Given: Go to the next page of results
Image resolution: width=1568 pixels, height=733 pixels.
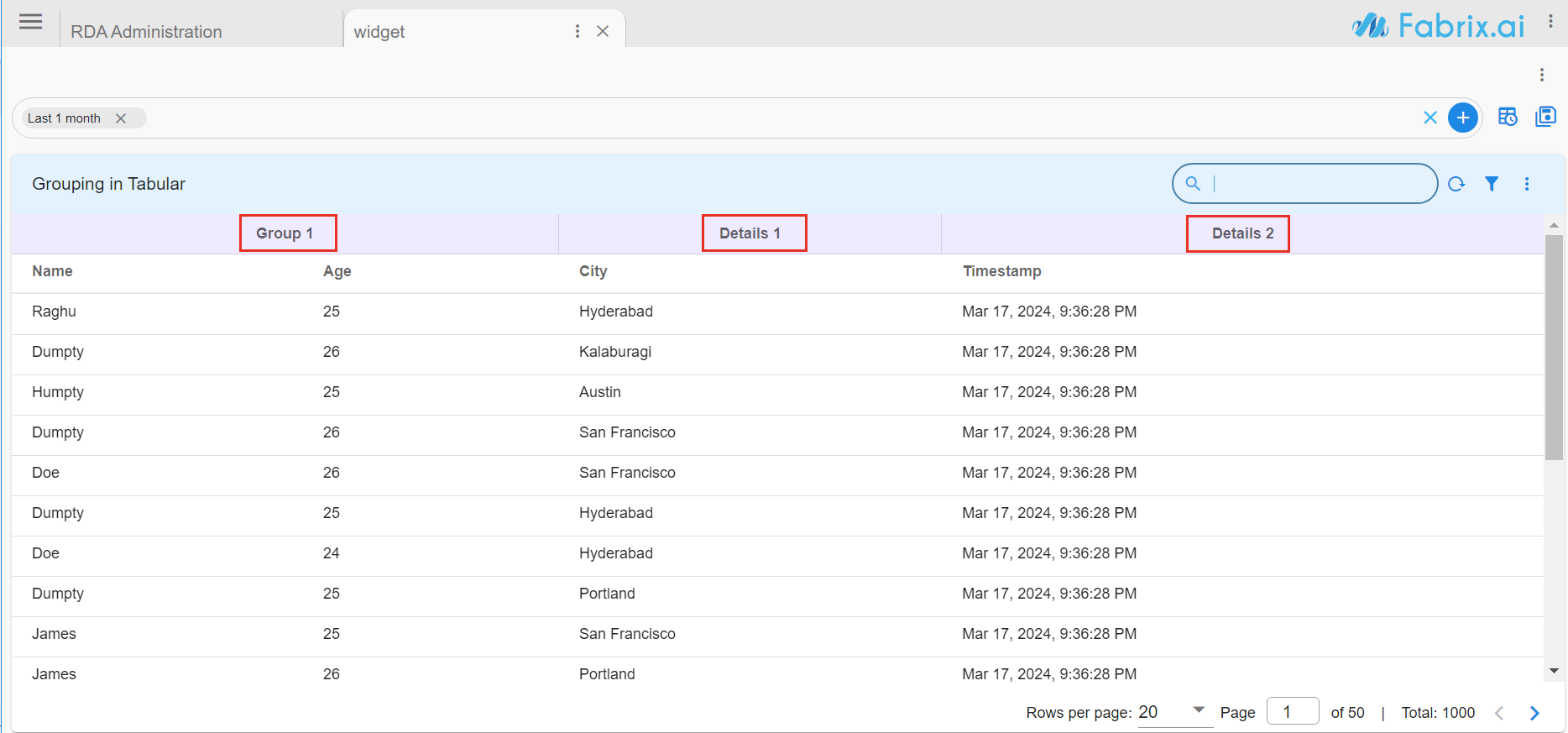Looking at the screenshot, I should [x=1534, y=713].
